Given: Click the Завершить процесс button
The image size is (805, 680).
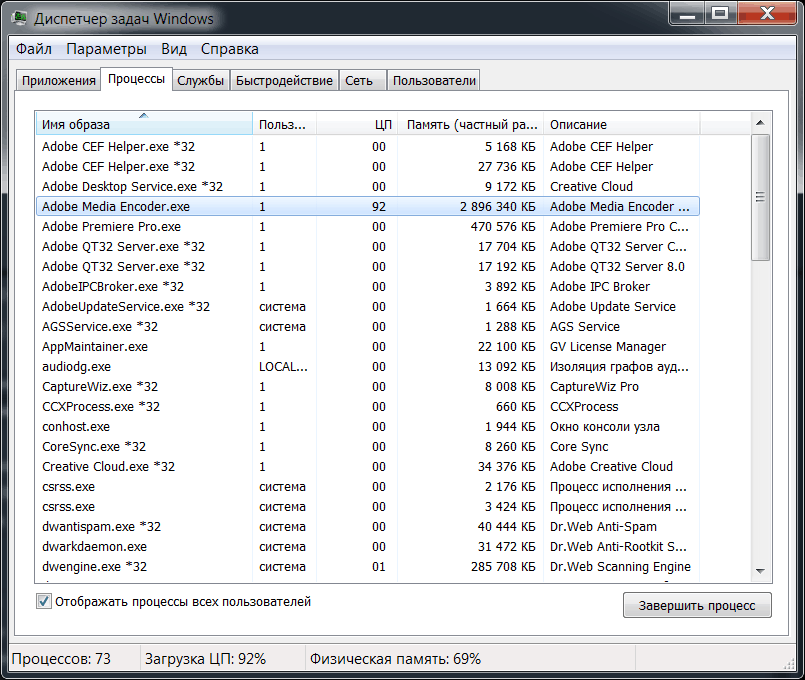Looking at the screenshot, I should coord(697,606).
